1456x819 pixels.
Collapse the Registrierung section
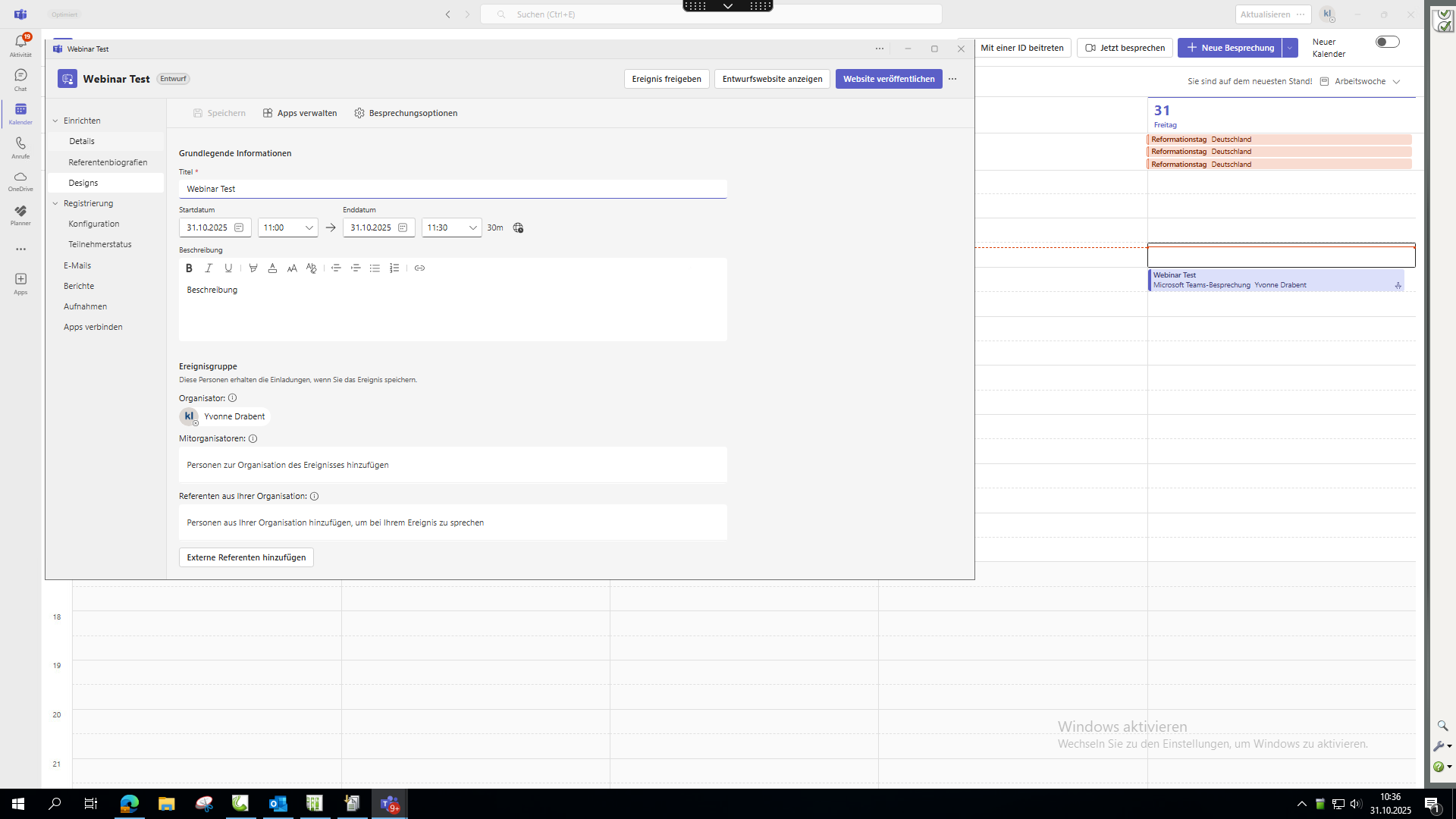(x=55, y=203)
